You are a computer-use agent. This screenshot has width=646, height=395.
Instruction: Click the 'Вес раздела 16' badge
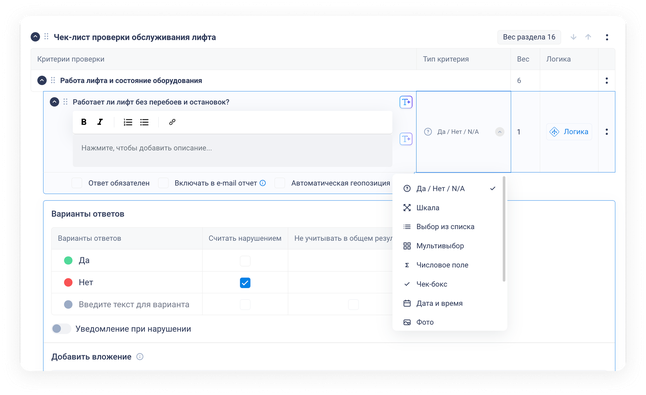tap(529, 37)
